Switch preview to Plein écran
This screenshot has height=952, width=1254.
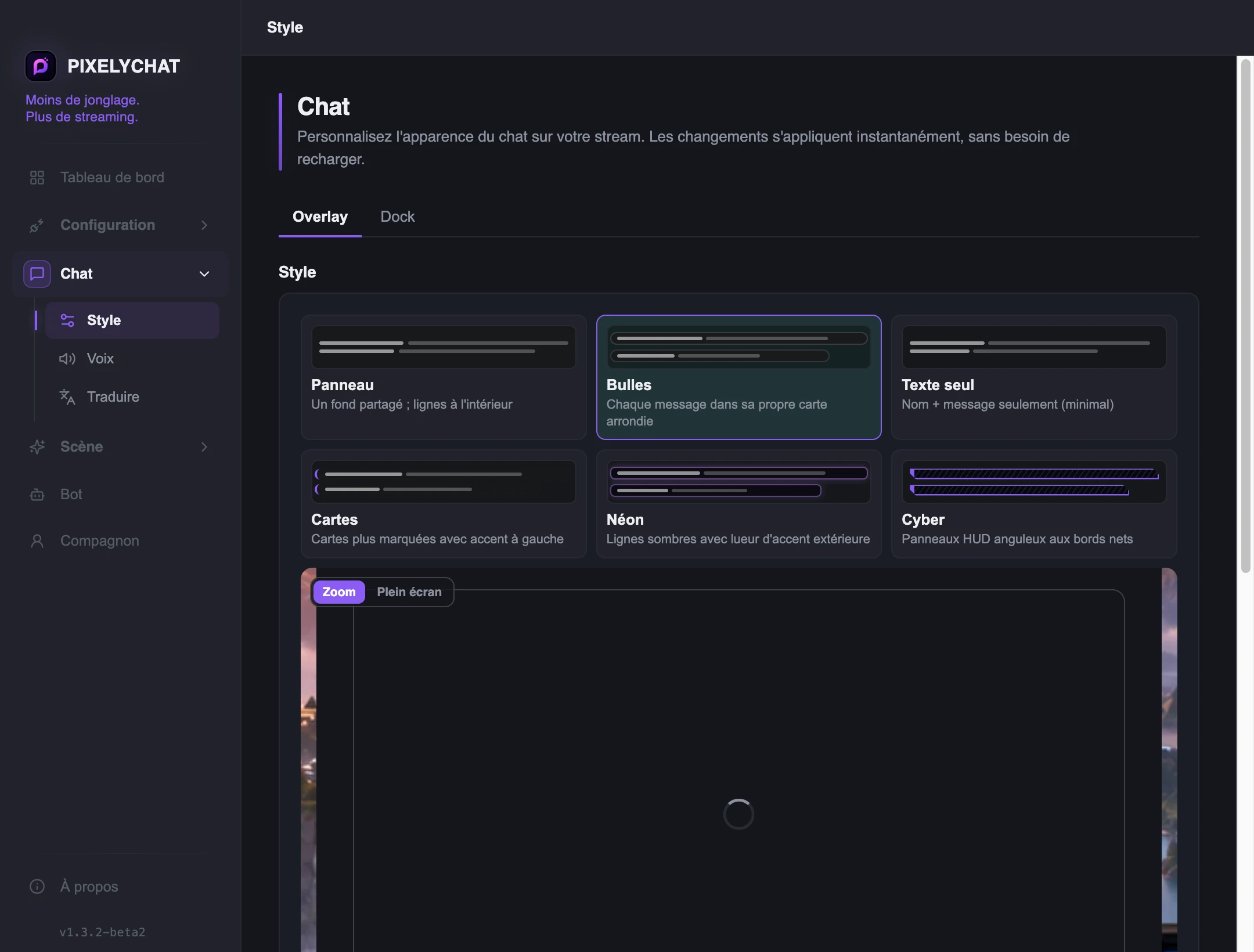tap(409, 592)
